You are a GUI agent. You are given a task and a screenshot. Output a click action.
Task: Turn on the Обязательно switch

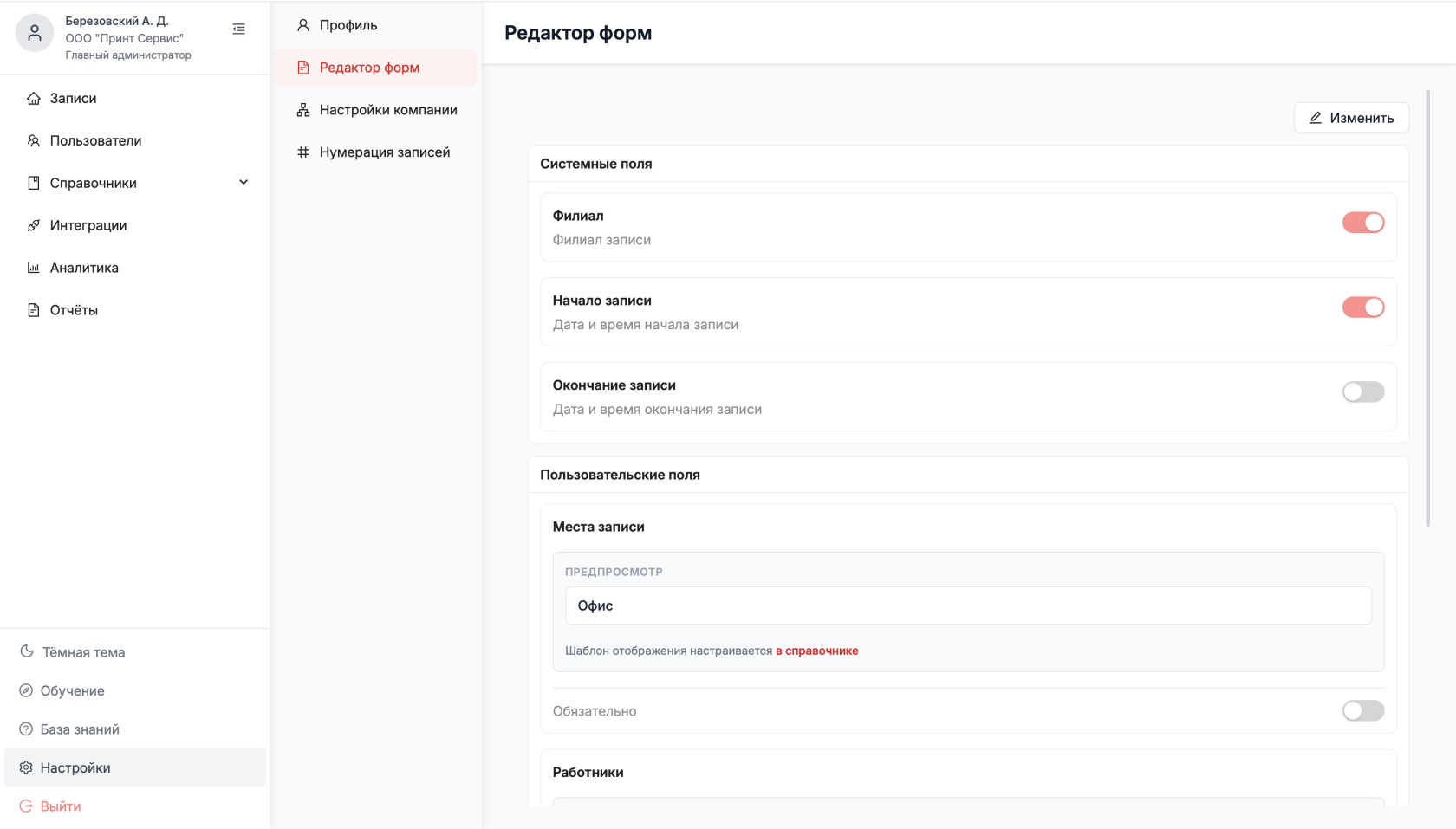(1363, 711)
